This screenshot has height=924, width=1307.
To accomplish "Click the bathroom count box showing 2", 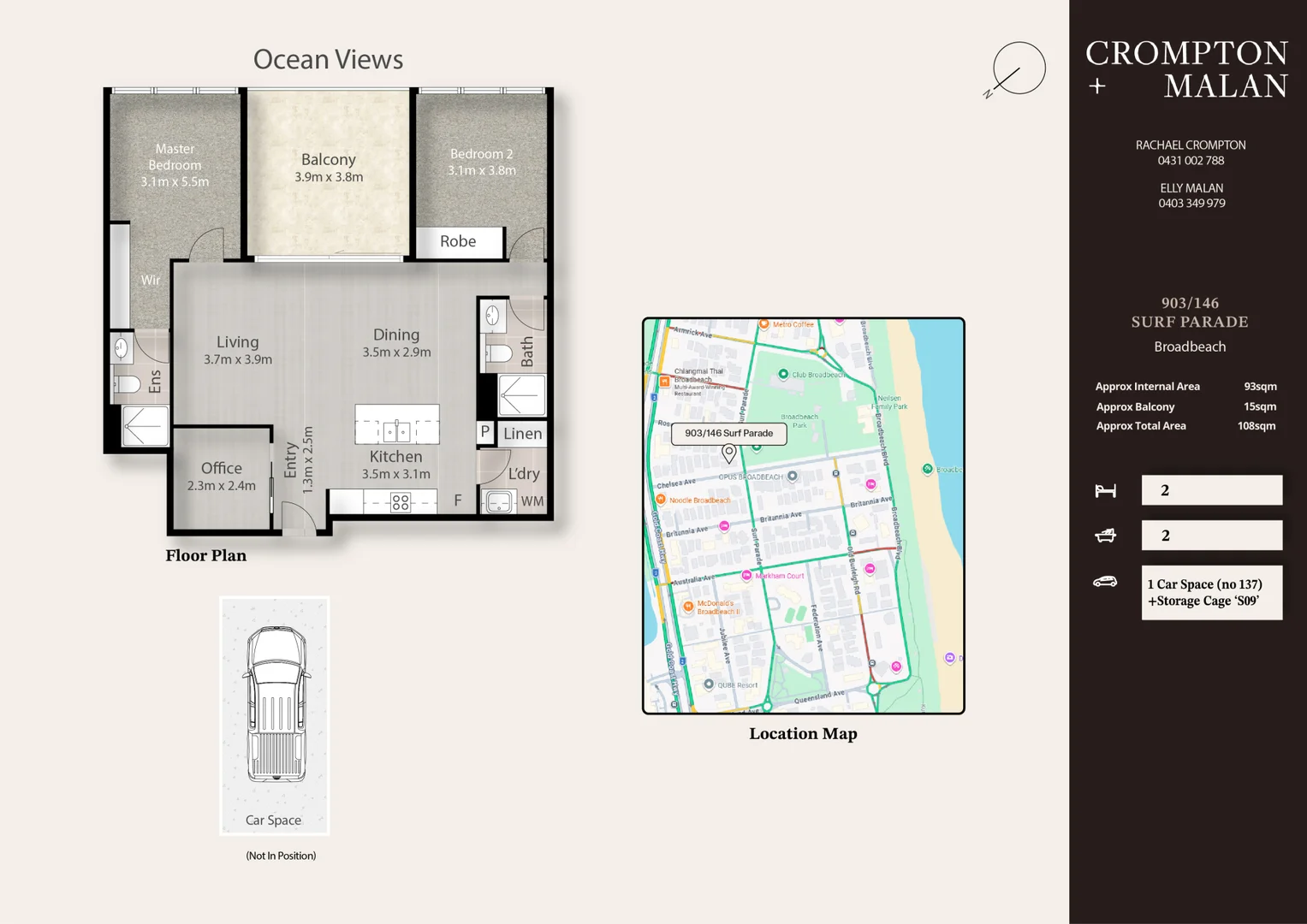I will tap(1211, 536).
